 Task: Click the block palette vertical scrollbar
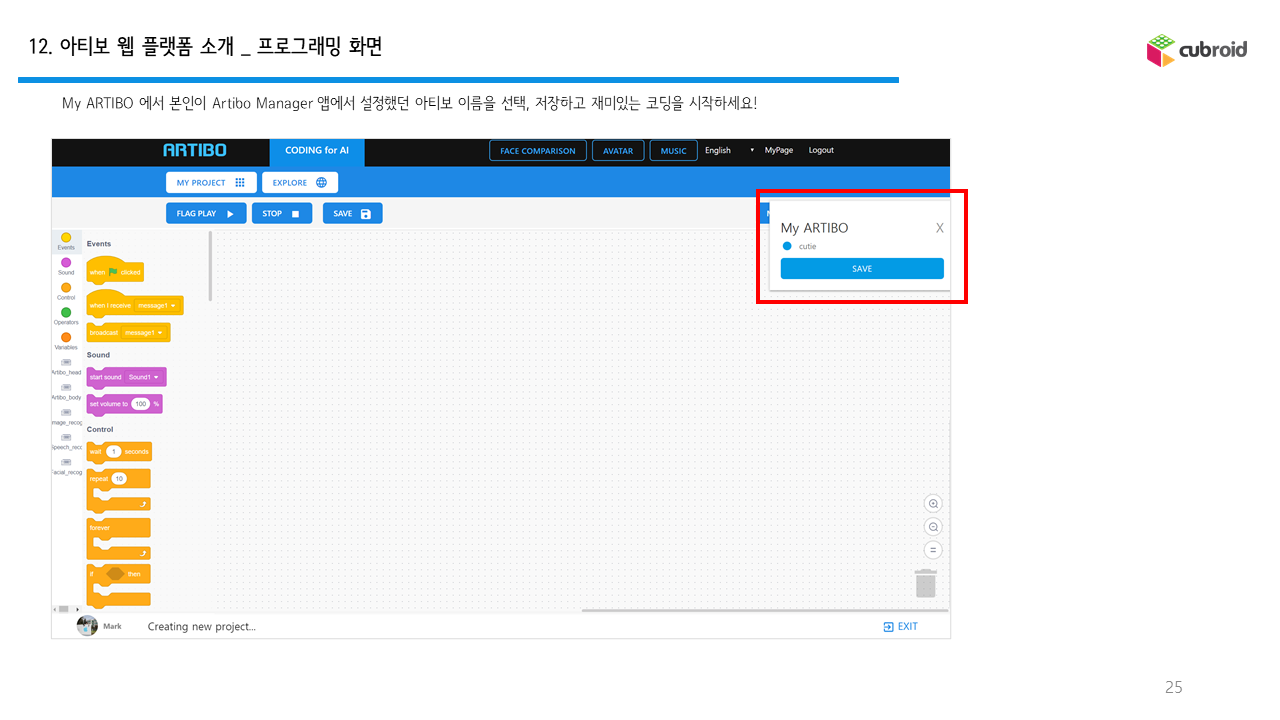[x=210, y=266]
